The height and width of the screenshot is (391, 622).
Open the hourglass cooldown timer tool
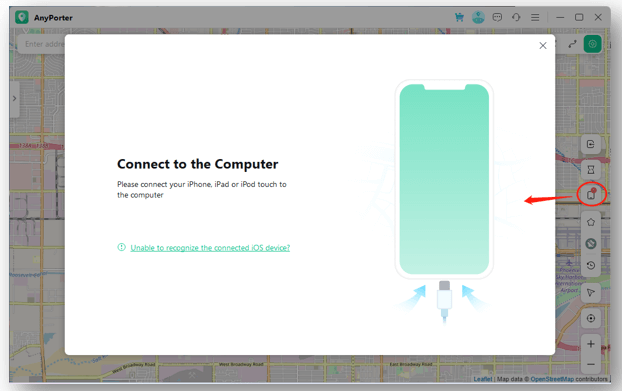coord(591,170)
